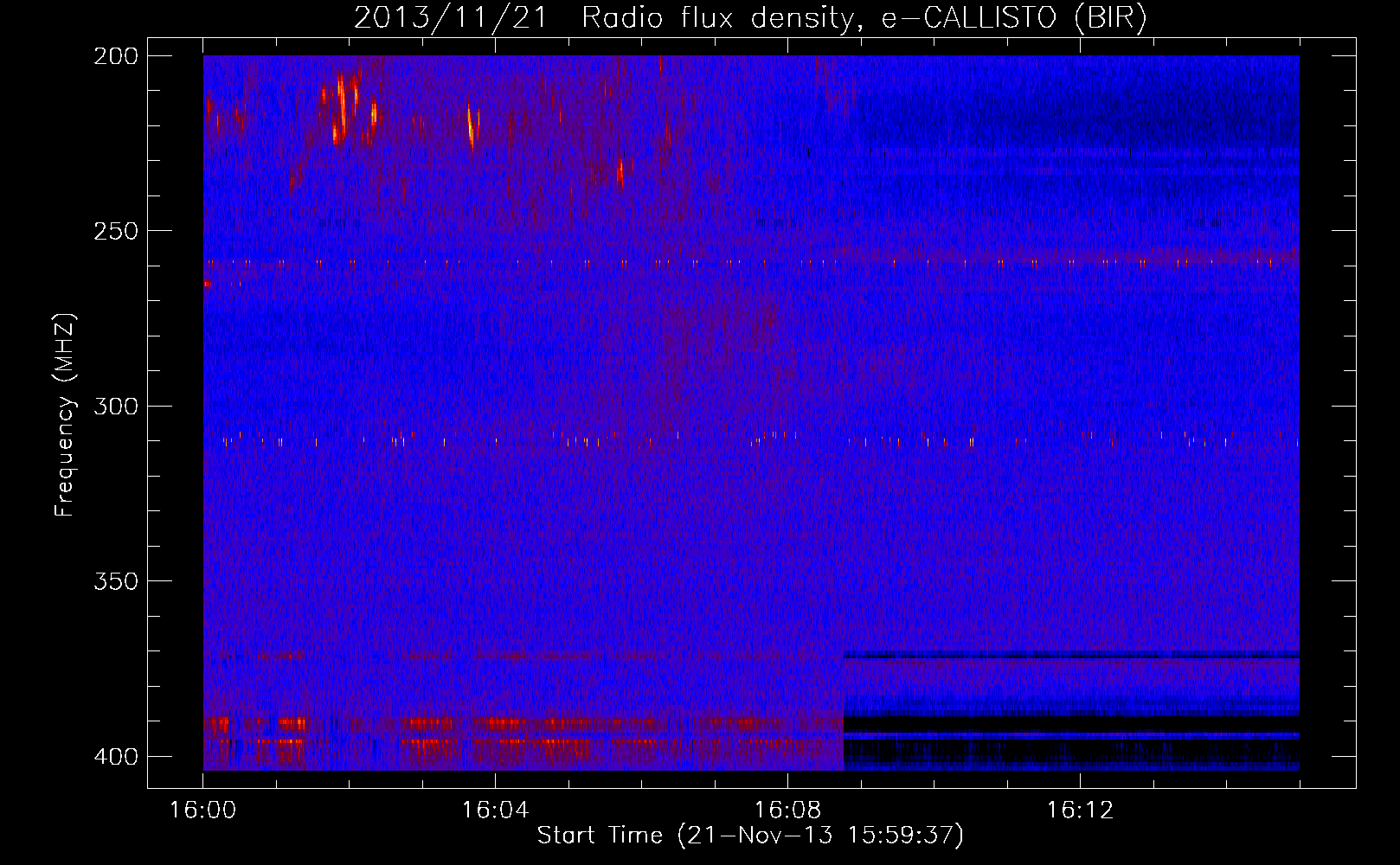Click the plot title 'Radio flux density, e-CALLISTO (BIR)'
Image resolution: width=1400 pixels, height=865 pixels.
click(x=864, y=19)
